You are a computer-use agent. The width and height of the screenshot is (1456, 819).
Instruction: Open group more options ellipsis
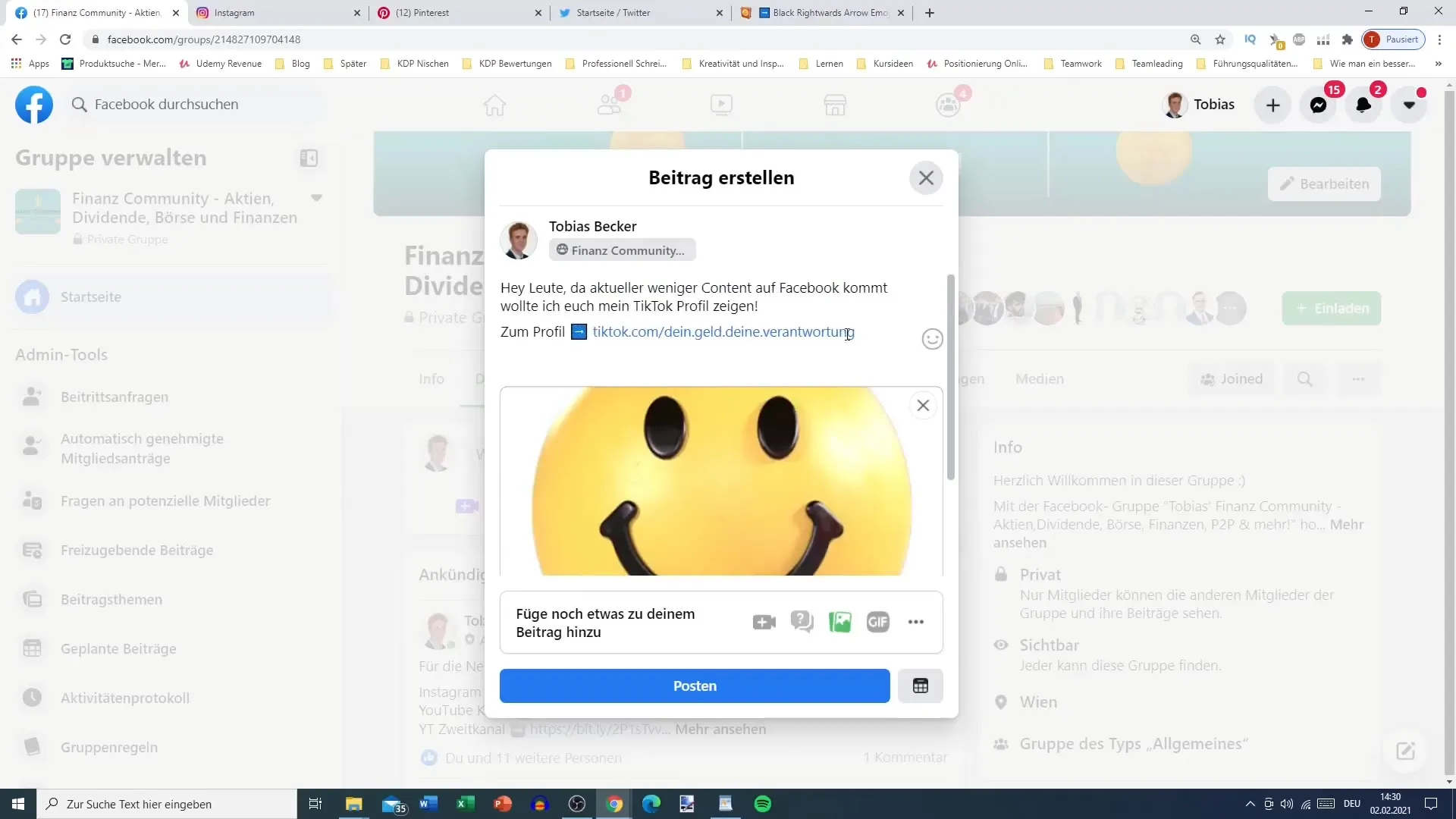click(1358, 379)
